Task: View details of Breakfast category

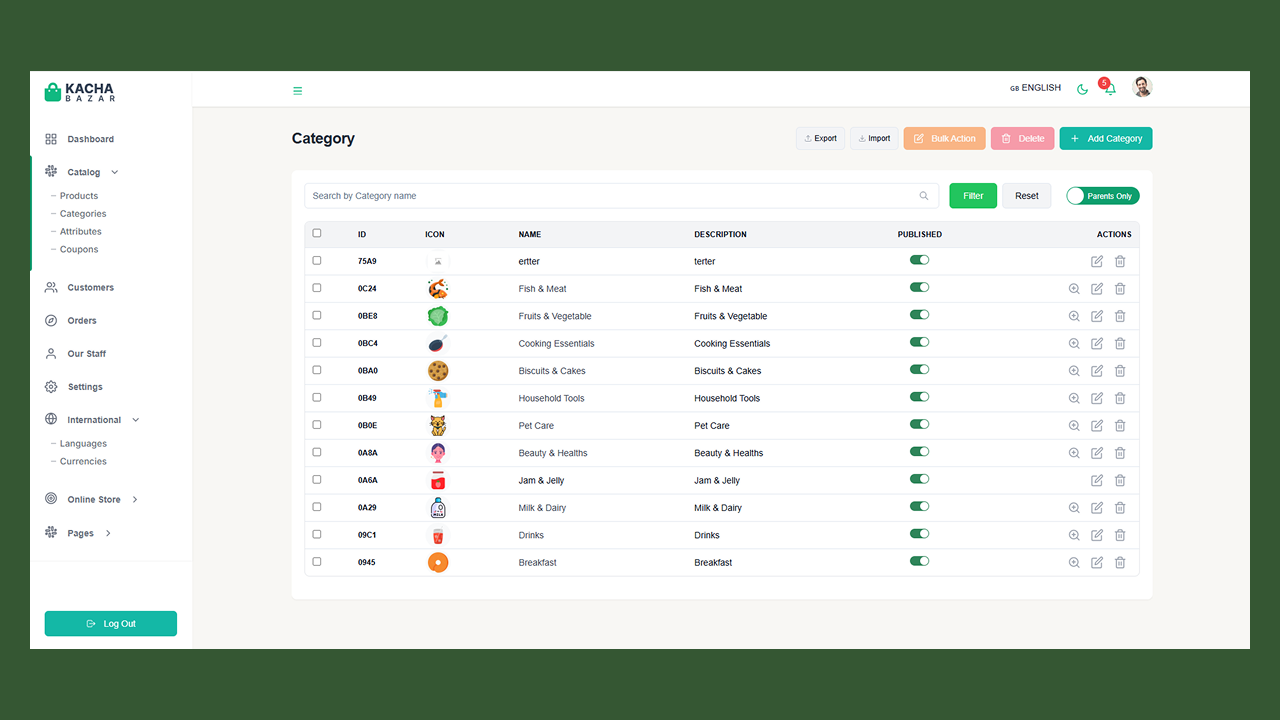Action: [x=1074, y=562]
